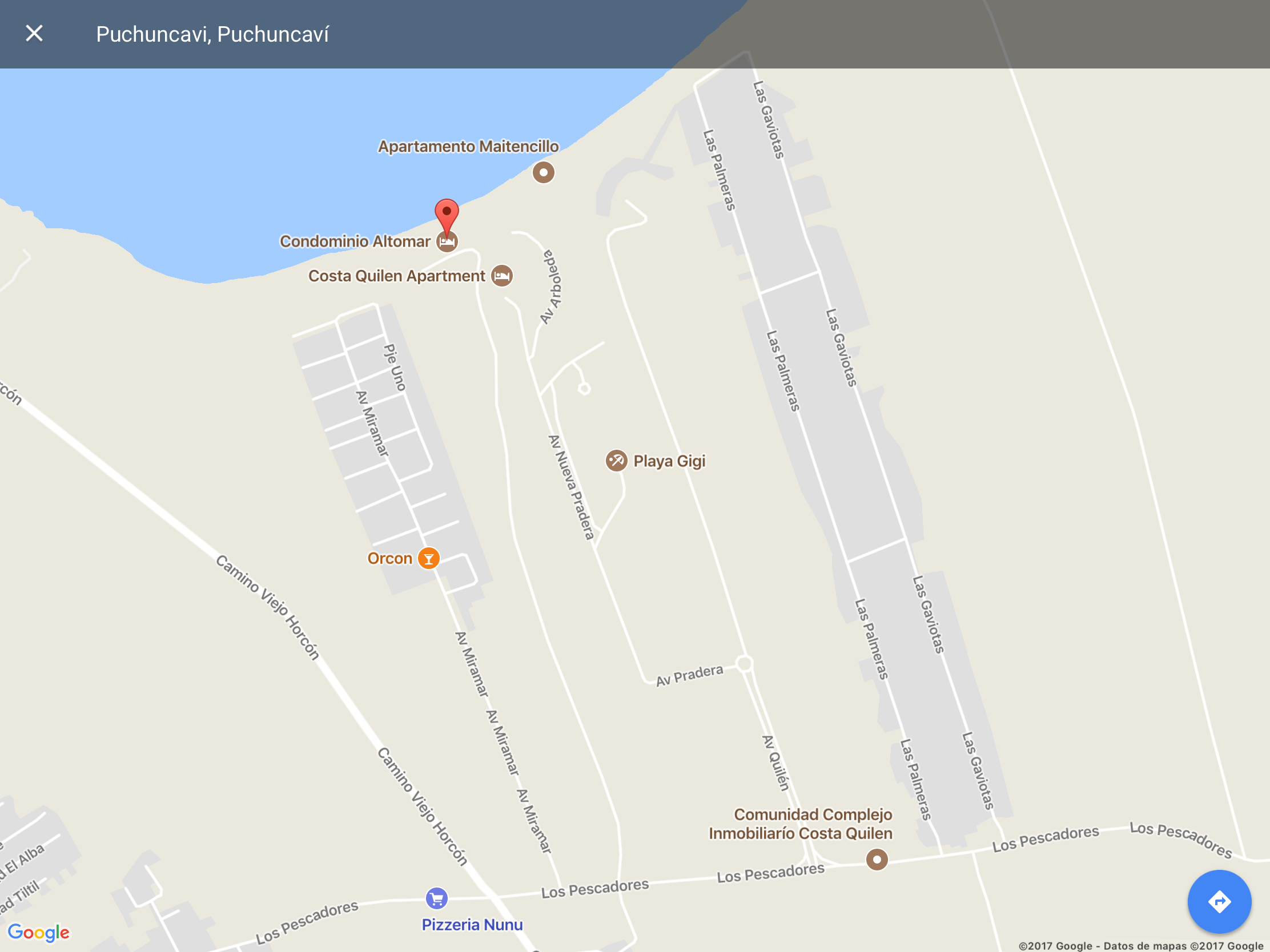
Task: Tap the Pizzeria Nunu shopping cart icon
Action: coord(436,898)
